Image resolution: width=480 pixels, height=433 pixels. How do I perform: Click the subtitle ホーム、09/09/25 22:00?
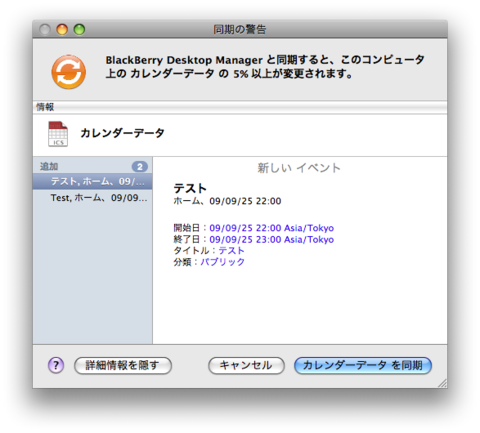[x=227, y=201]
